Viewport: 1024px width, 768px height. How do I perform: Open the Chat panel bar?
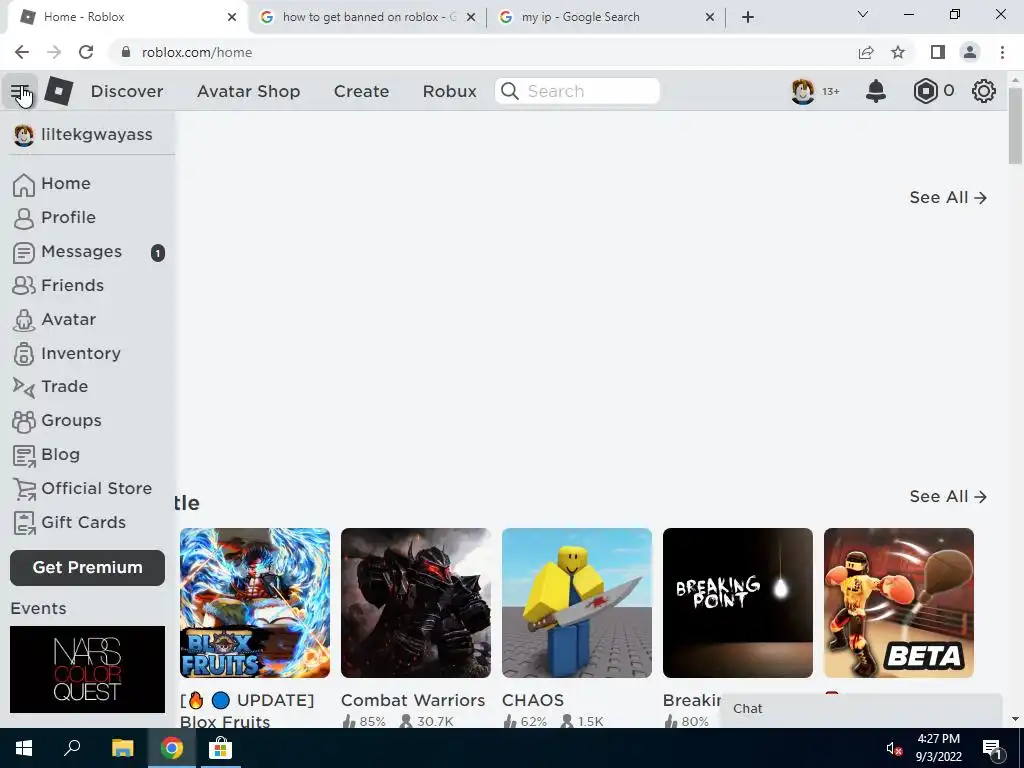tap(860, 709)
